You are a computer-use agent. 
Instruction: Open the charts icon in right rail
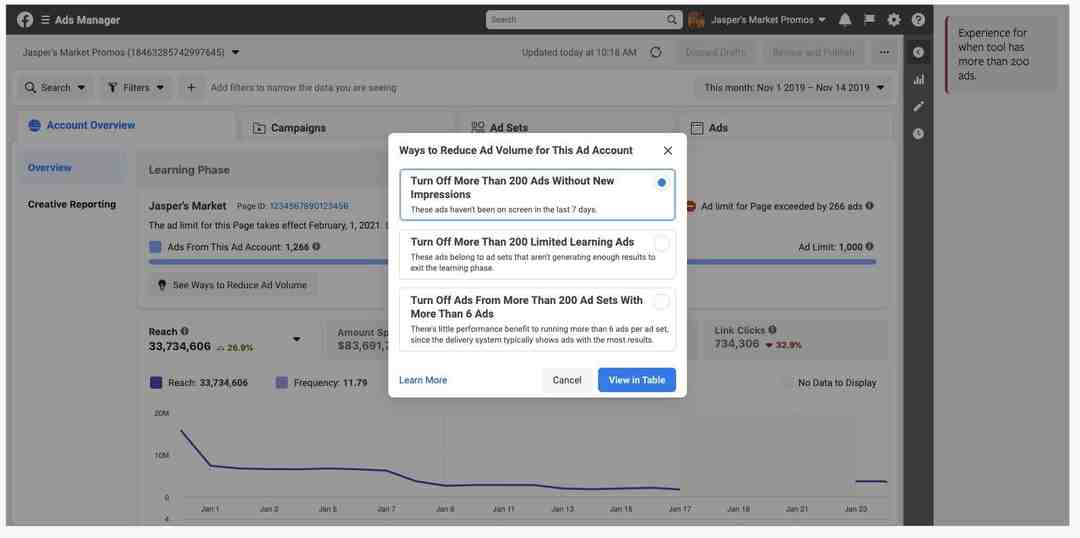coord(918,79)
